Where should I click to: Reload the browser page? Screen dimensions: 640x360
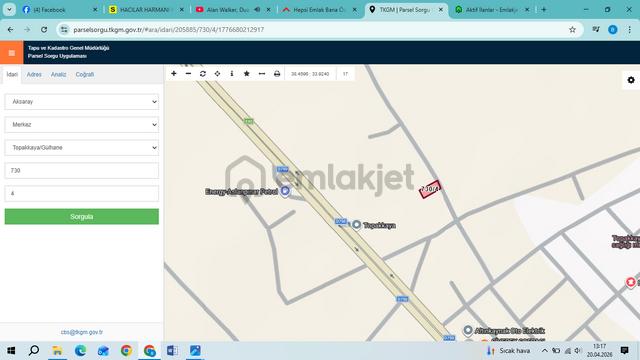coord(44,29)
